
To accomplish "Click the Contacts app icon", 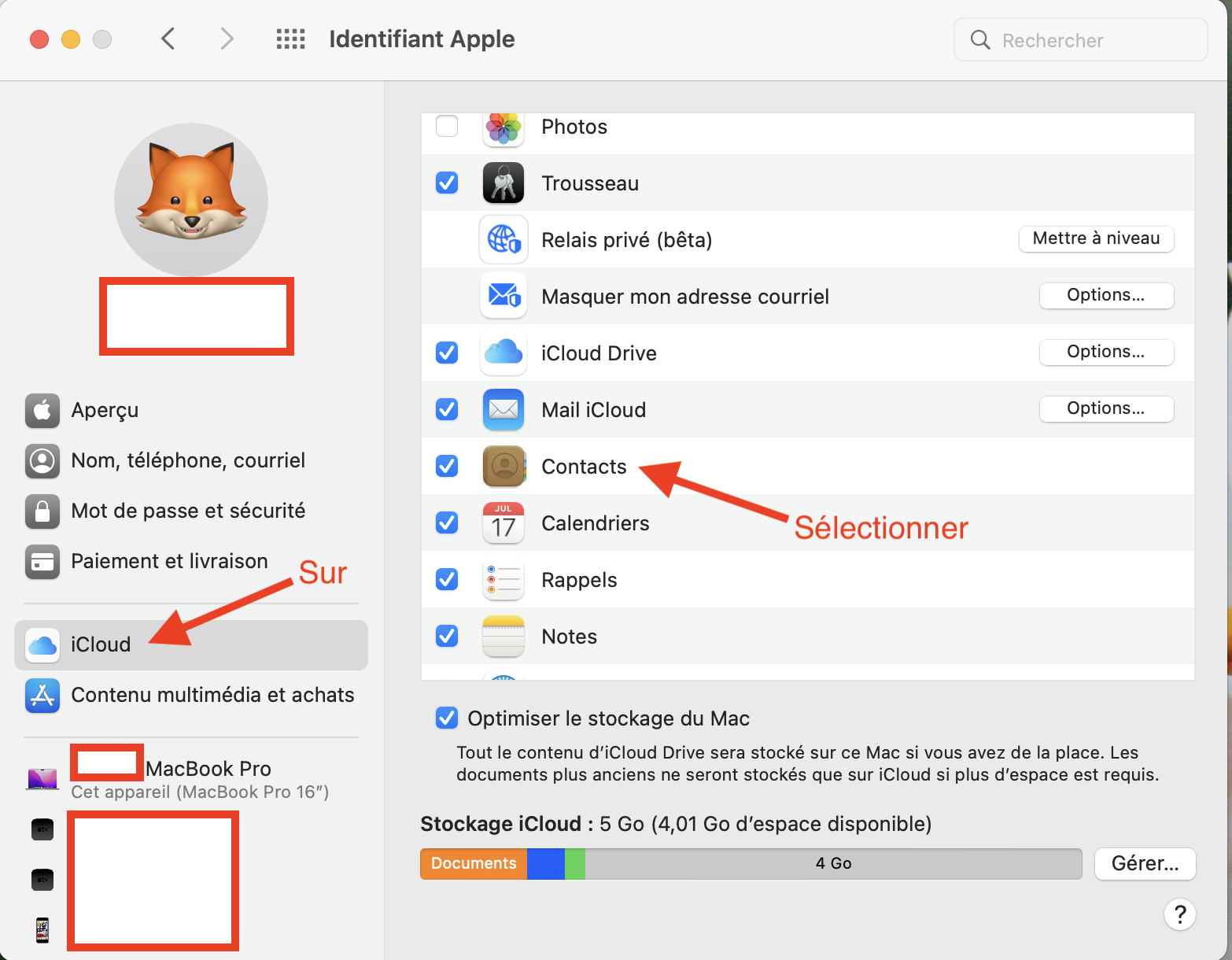I will coord(503,467).
